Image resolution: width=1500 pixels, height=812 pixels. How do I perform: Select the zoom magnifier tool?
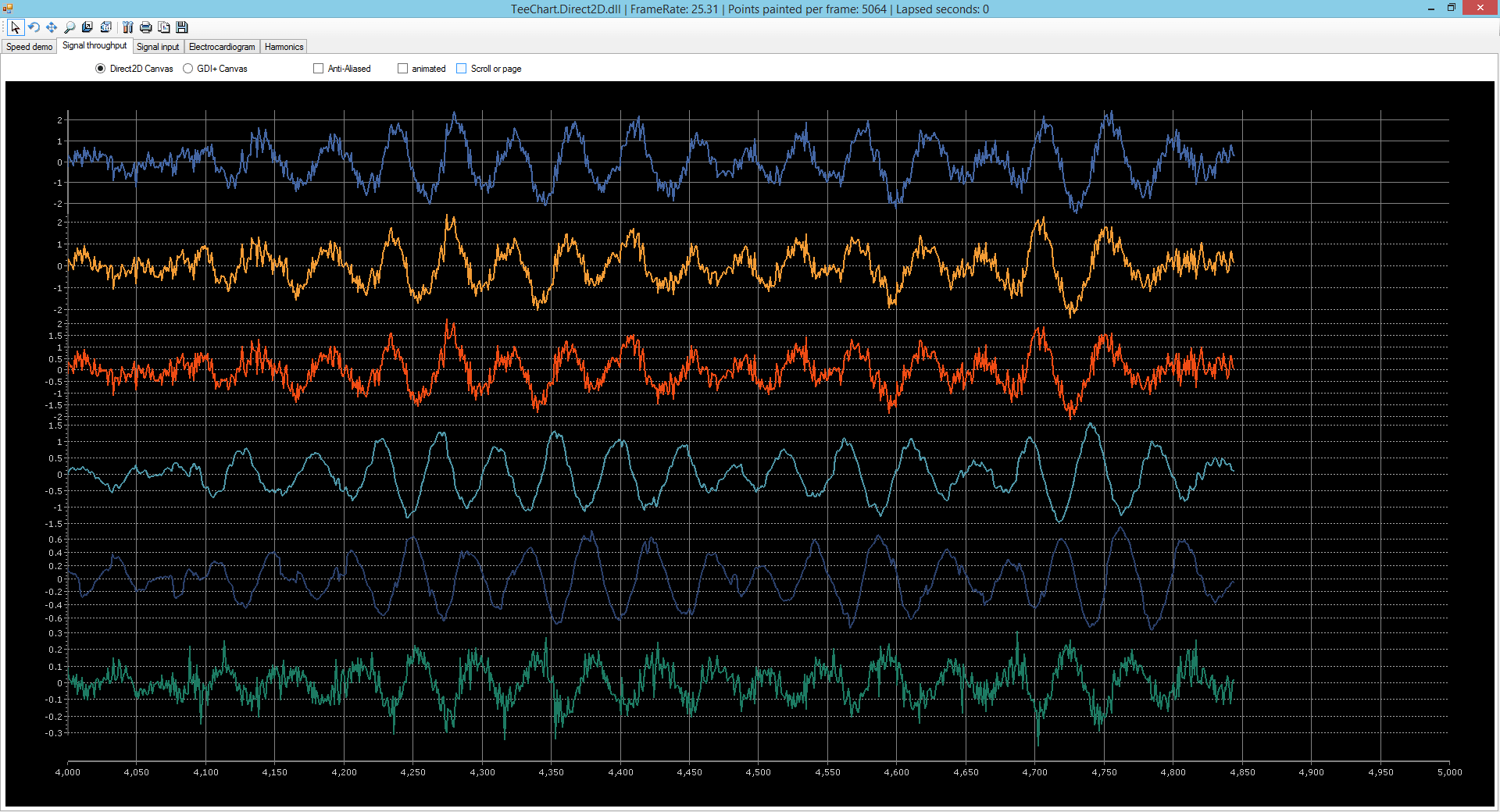click(x=69, y=27)
